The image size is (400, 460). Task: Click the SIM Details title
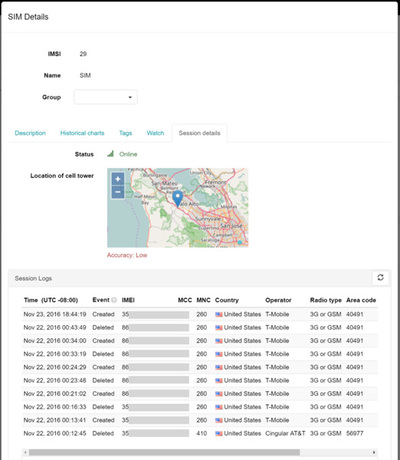click(x=28, y=17)
